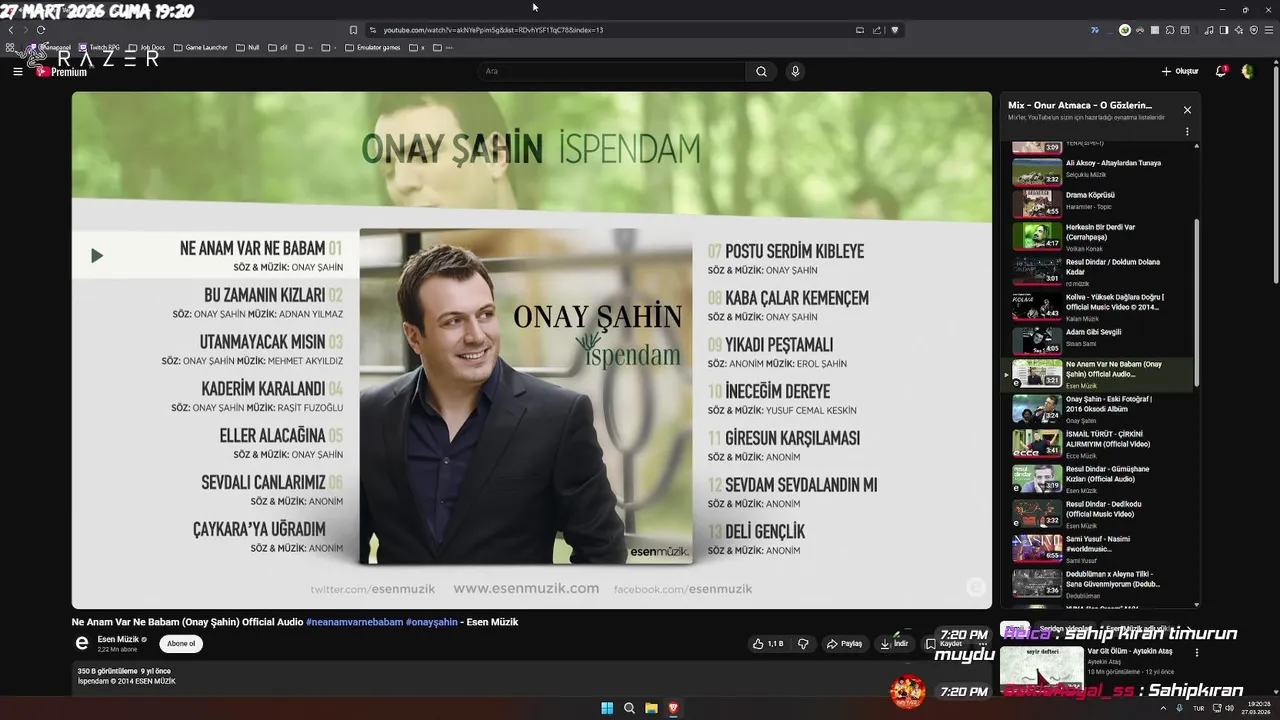The height and width of the screenshot is (720, 1280).
Task: Select Resul Dindar - Dedikodu playlist item
Action: coord(1100,513)
